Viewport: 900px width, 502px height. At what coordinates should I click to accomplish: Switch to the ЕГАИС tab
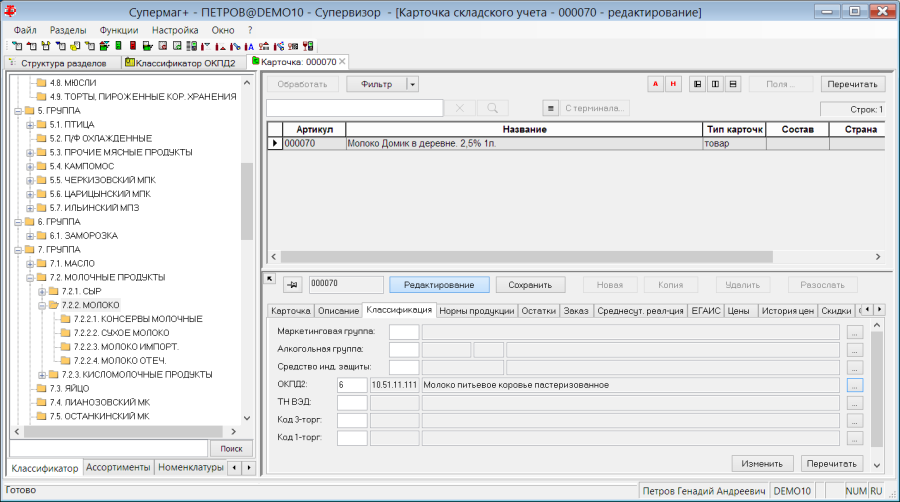(705, 310)
